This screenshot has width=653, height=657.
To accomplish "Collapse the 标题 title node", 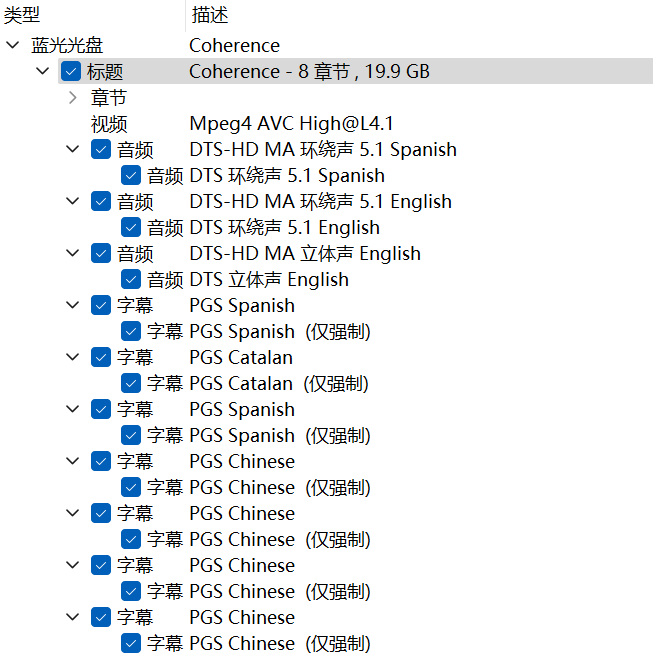I will pyautogui.click(x=42, y=71).
